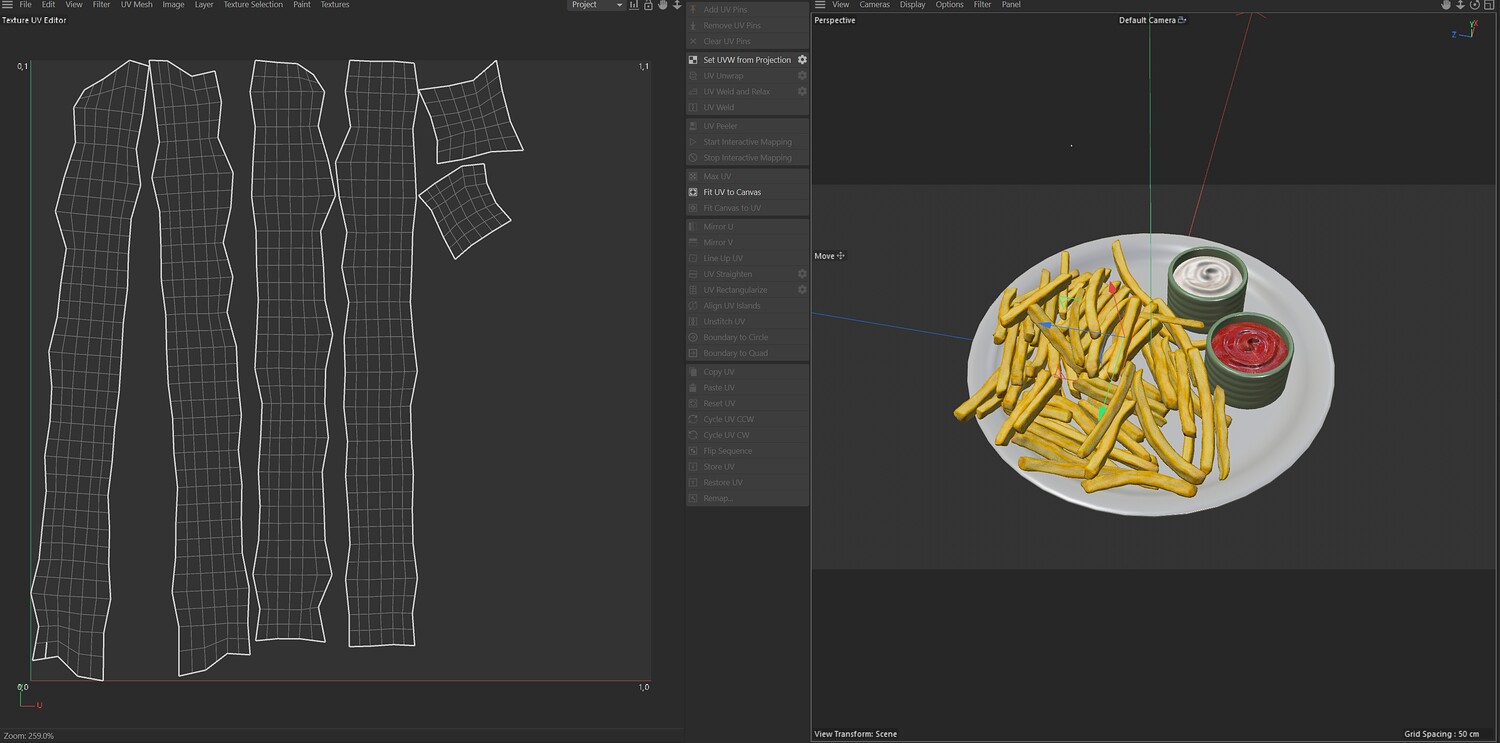Click the Align UV Islands icon
Viewport: 1500px width, 743px height.
(694, 306)
